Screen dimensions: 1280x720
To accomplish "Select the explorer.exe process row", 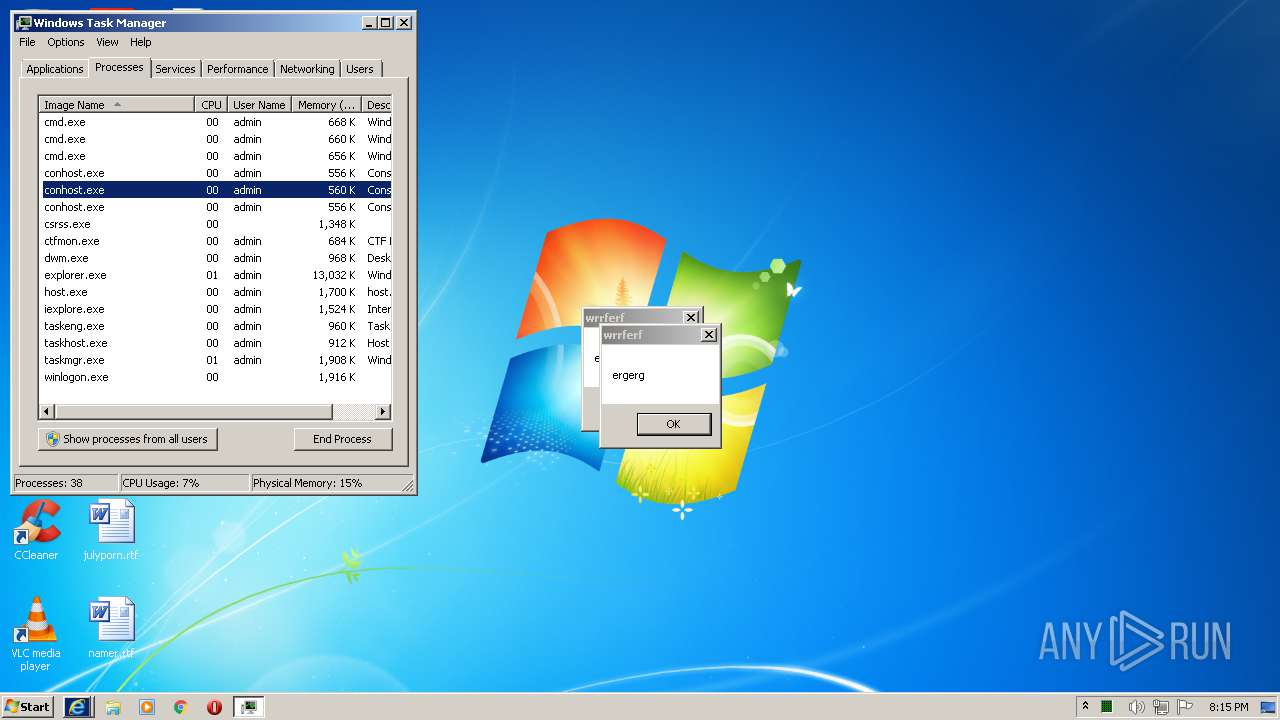I will pyautogui.click(x=215, y=275).
